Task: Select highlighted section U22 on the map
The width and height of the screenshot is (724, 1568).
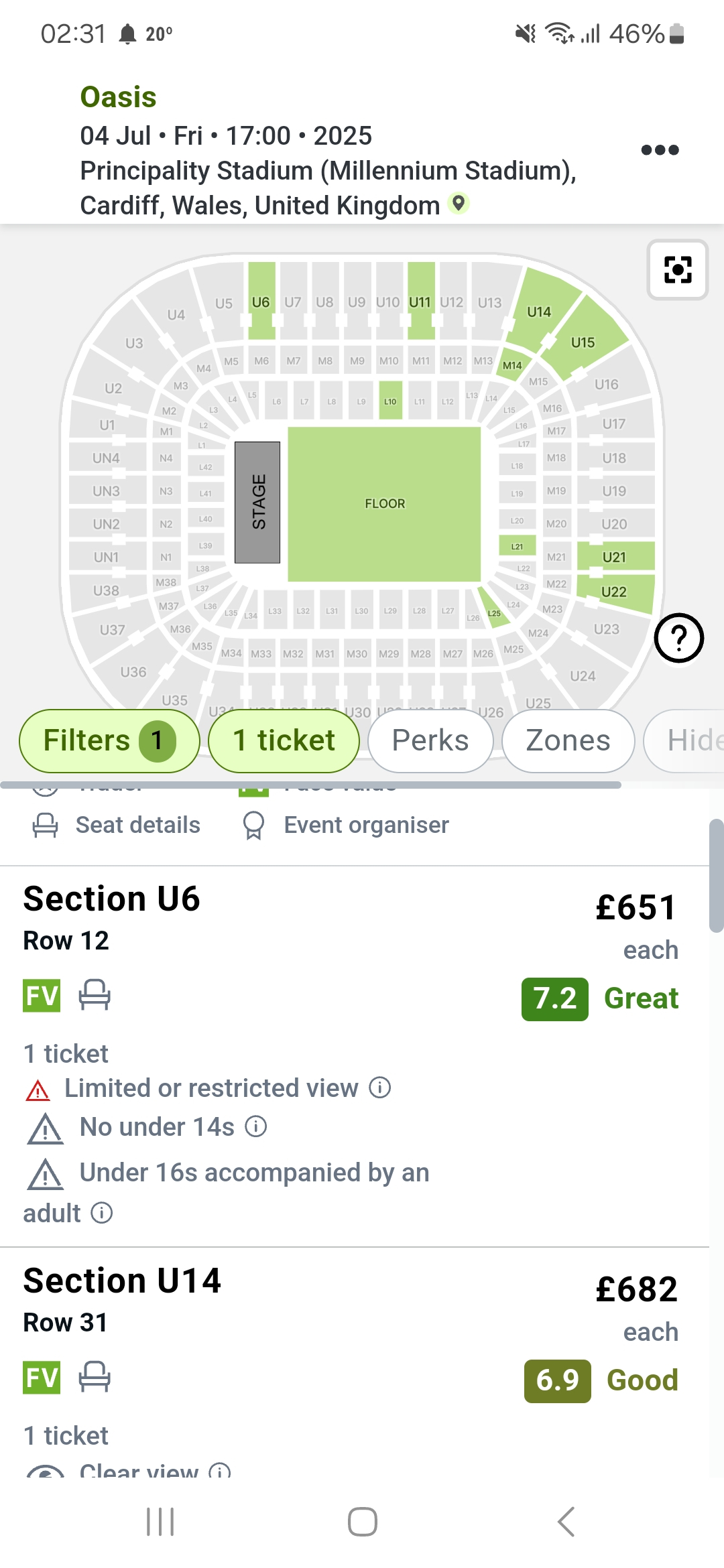Action: coord(614,592)
